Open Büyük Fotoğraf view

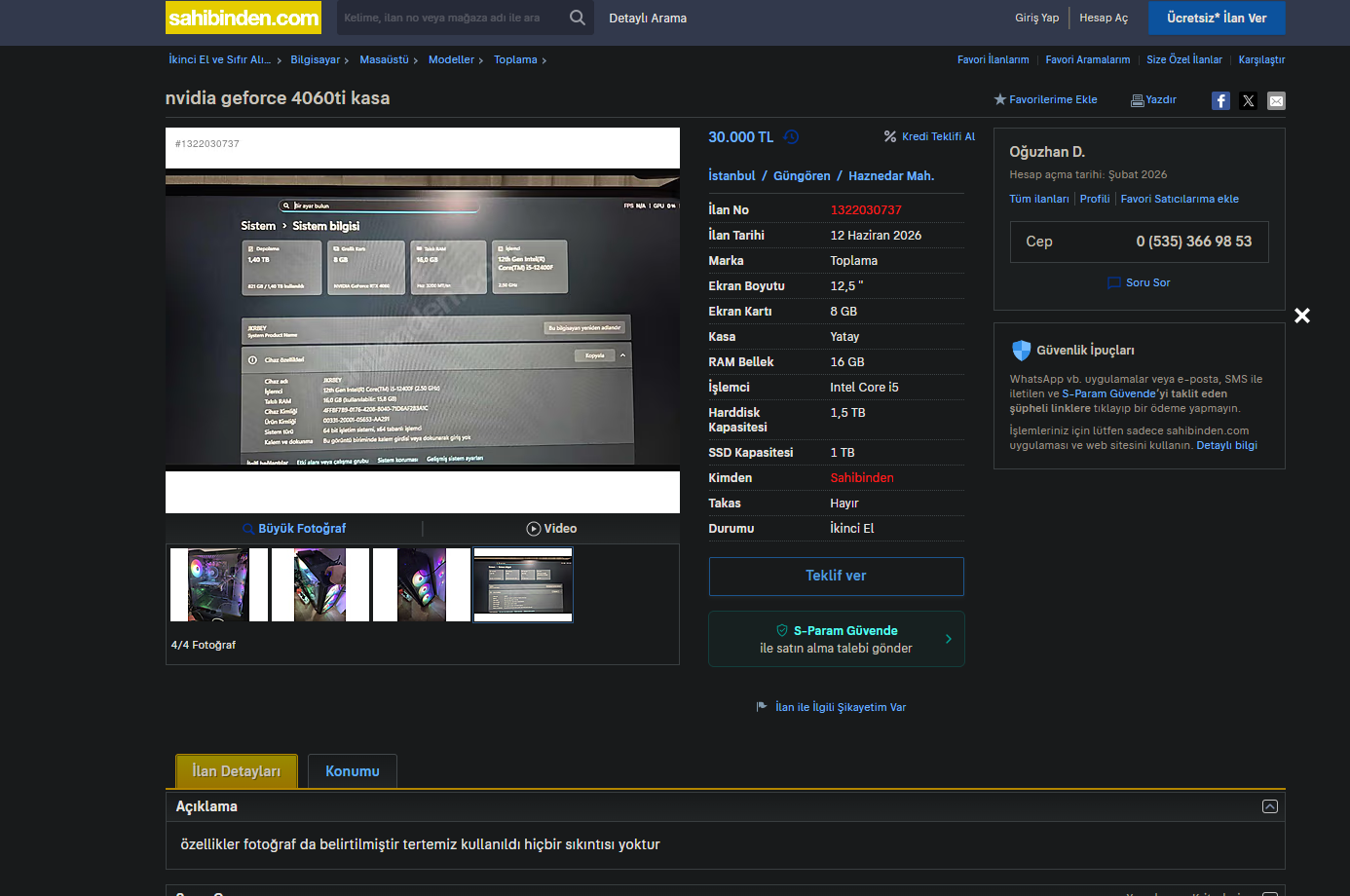(294, 528)
